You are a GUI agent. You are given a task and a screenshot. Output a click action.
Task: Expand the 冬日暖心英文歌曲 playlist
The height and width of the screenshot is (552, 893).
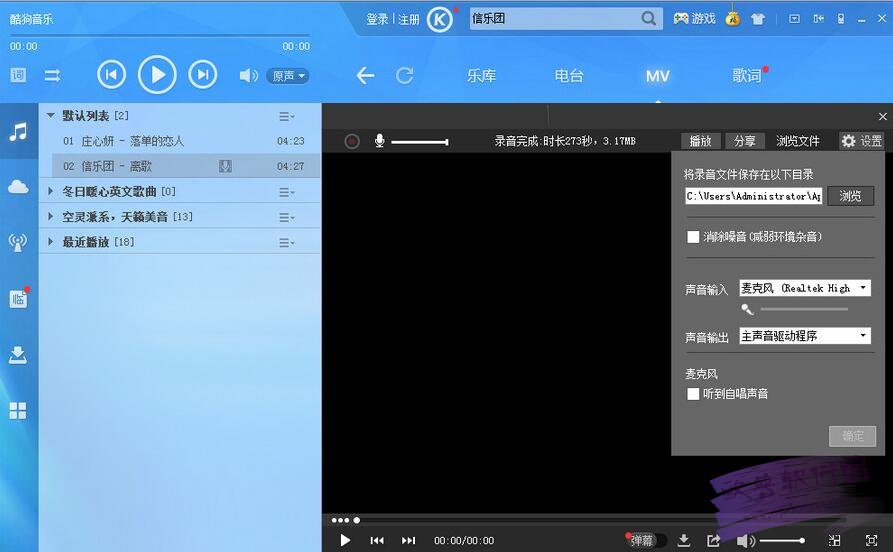tap(51, 191)
